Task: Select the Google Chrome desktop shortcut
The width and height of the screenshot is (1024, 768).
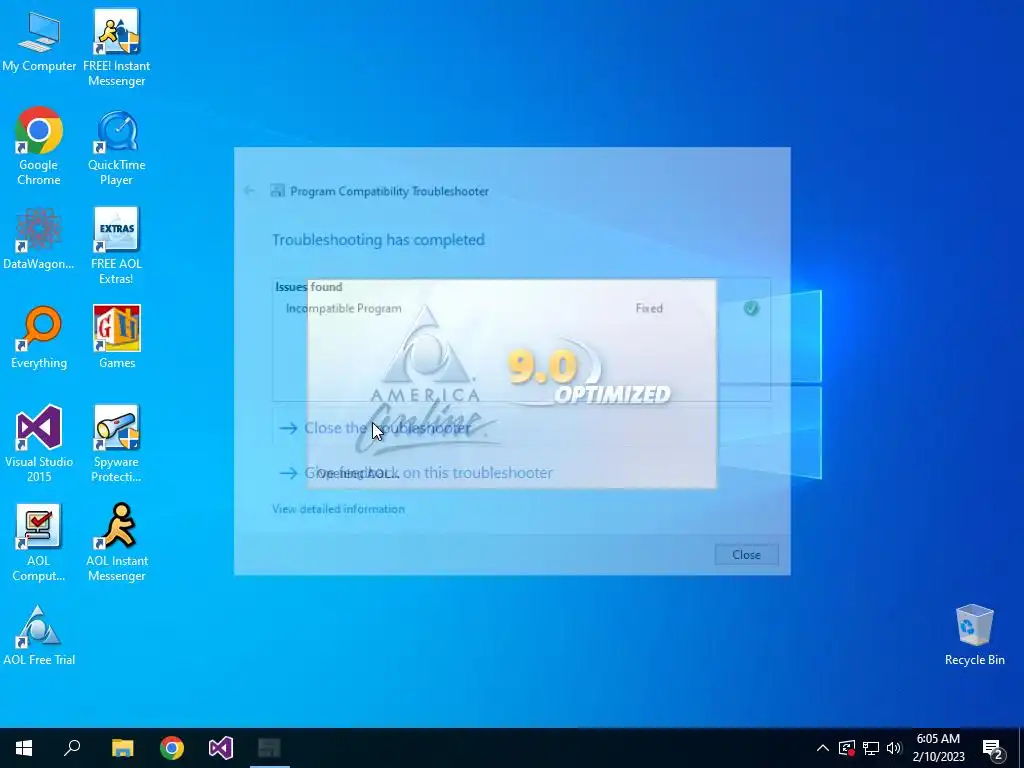Action: (x=39, y=146)
